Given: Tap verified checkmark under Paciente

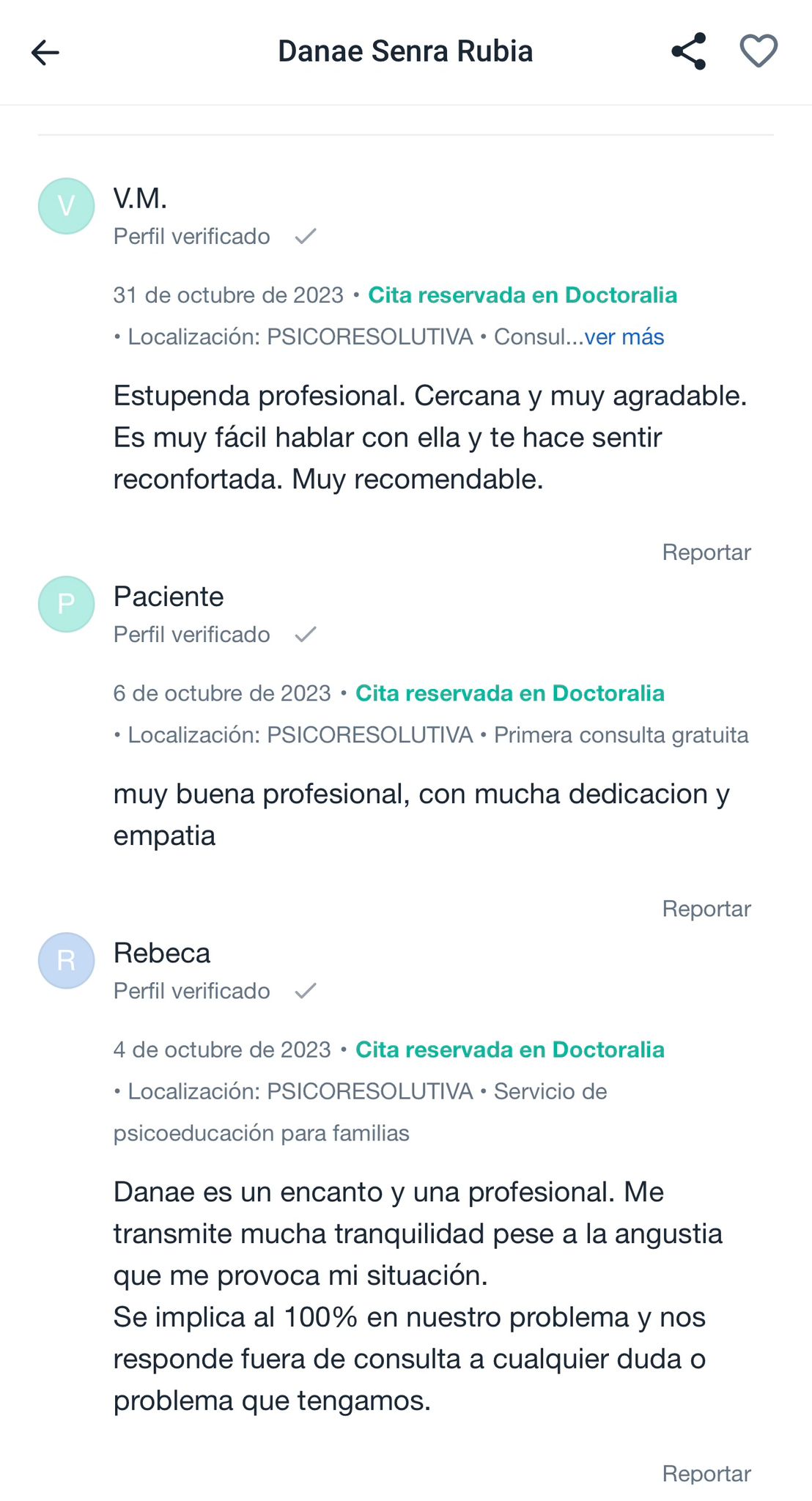Looking at the screenshot, I should [306, 634].
